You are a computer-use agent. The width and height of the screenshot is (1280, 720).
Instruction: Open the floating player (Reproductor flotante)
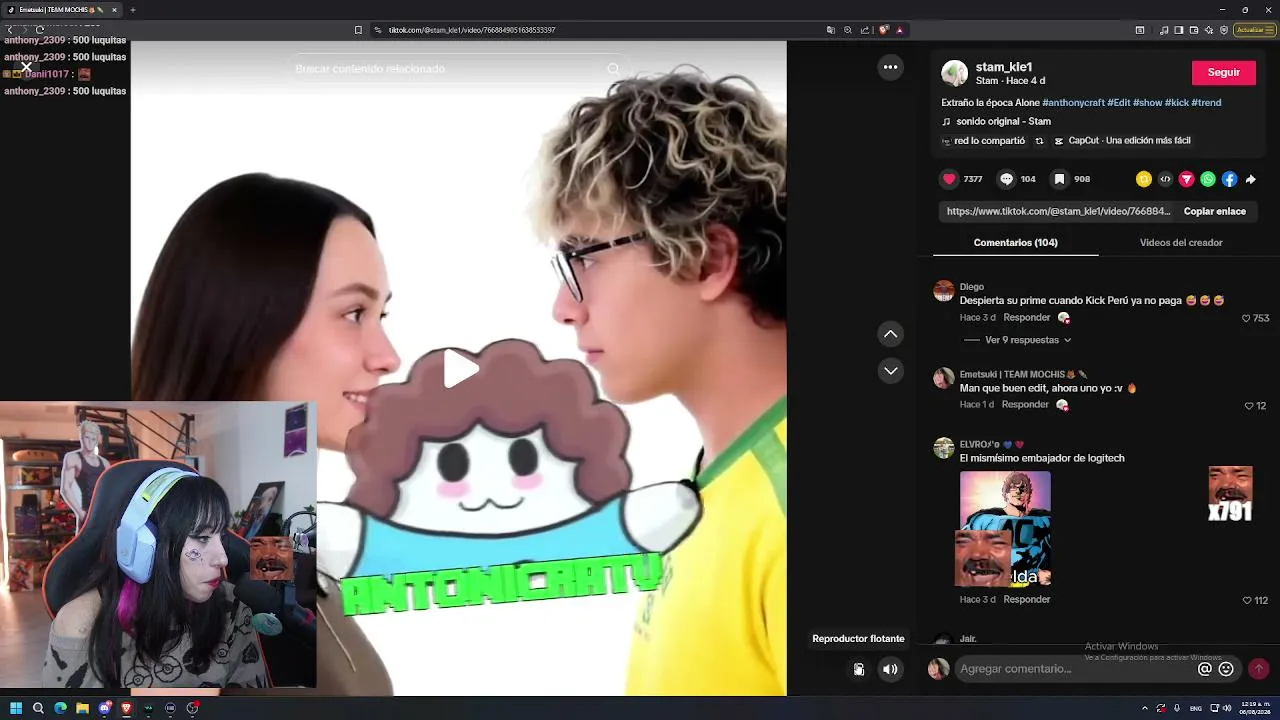[x=858, y=669]
